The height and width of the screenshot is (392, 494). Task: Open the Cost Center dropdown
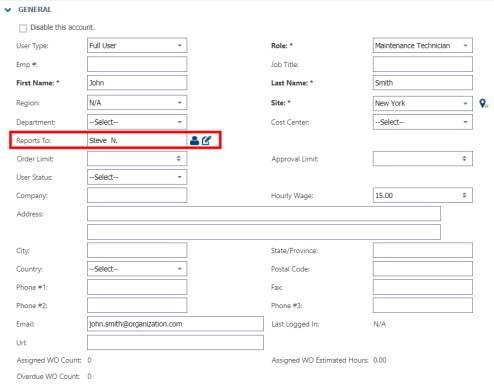[423, 122]
